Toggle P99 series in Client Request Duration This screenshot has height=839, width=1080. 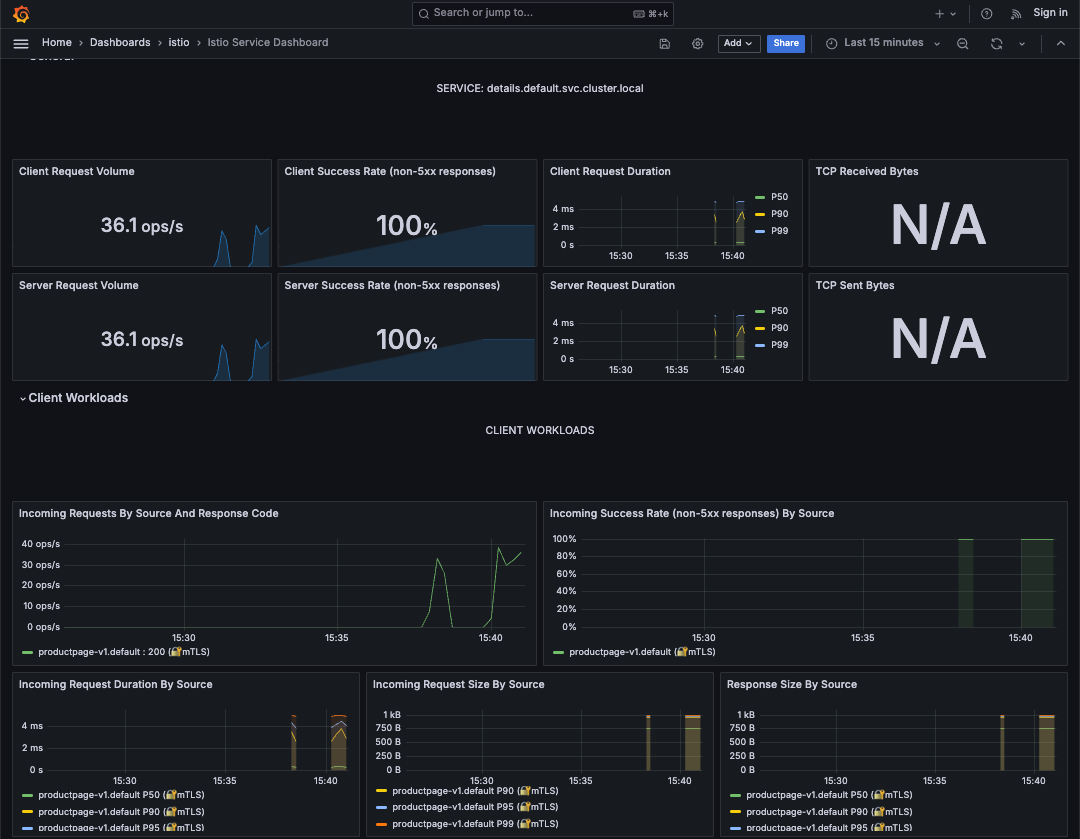click(x=779, y=231)
